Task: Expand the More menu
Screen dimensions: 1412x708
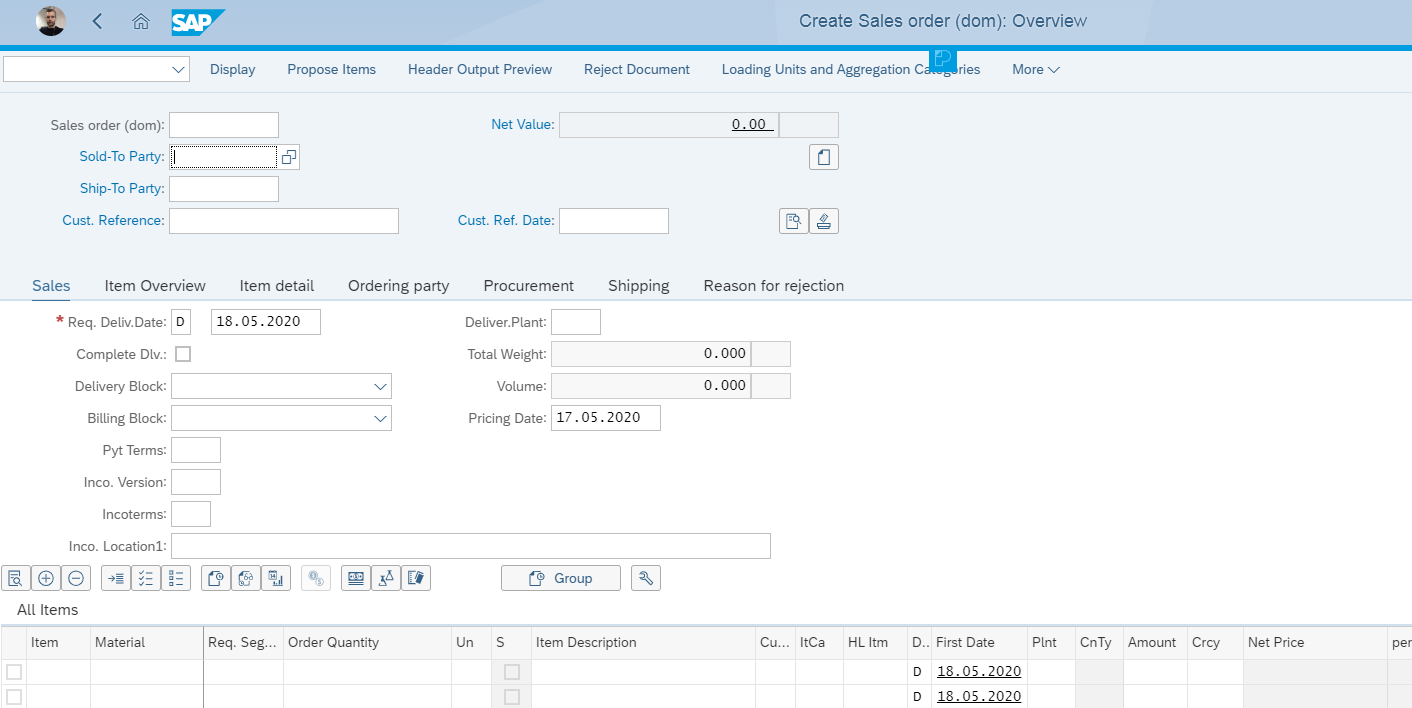Action: 1035,69
